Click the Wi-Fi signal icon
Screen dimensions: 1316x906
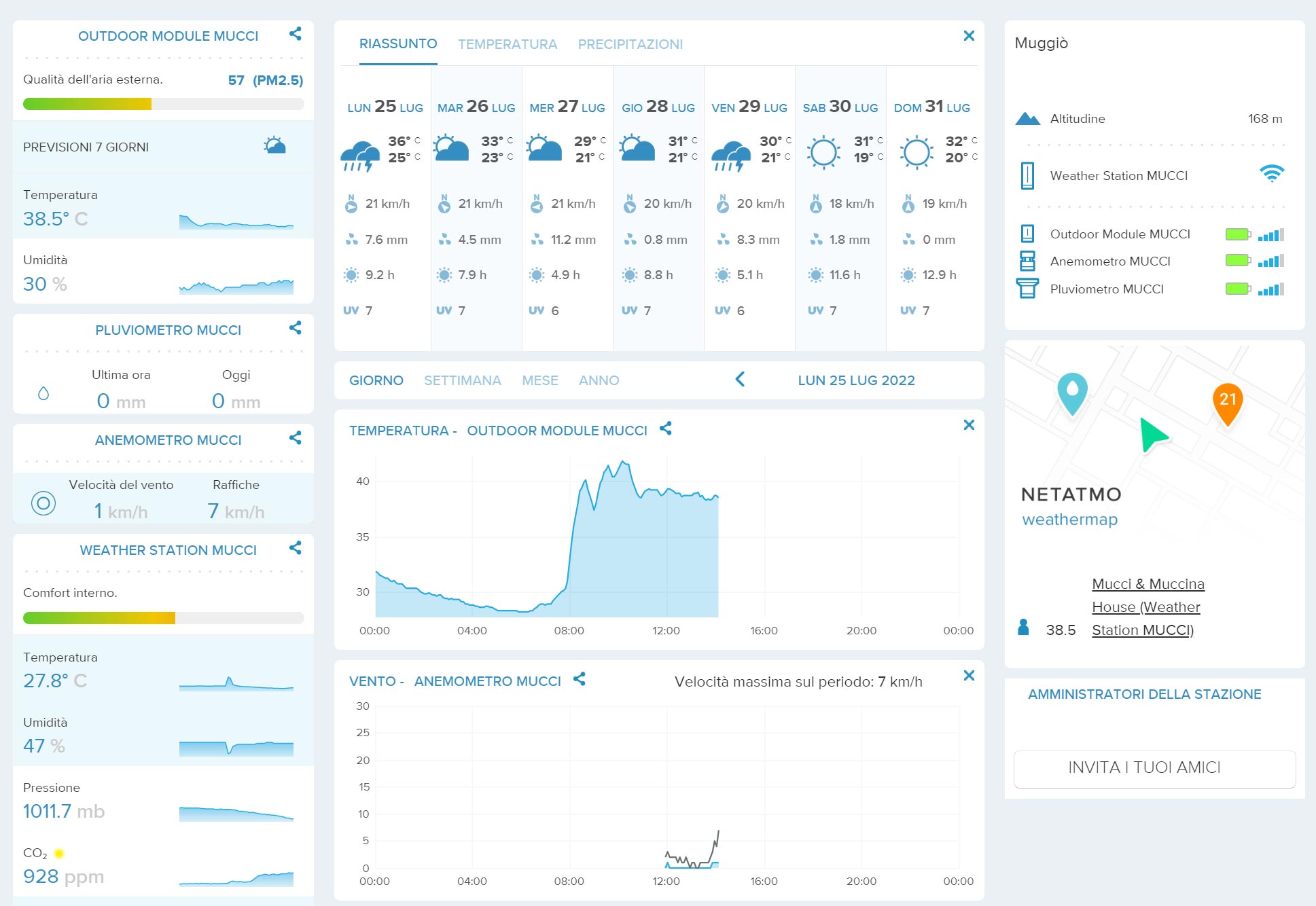pos(1272,174)
